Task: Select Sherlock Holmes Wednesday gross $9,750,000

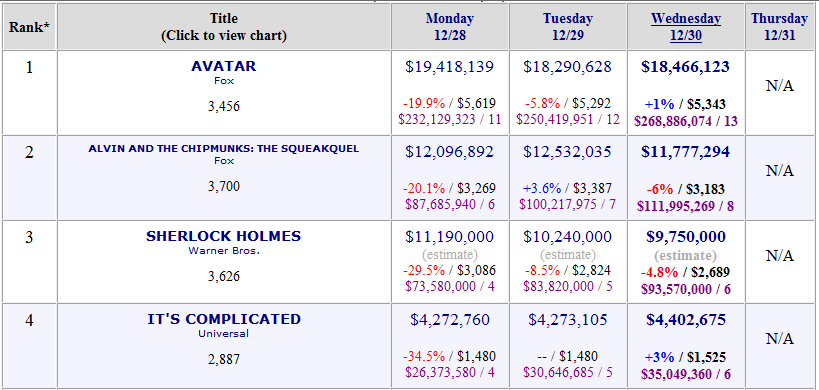Action: pos(686,237)
